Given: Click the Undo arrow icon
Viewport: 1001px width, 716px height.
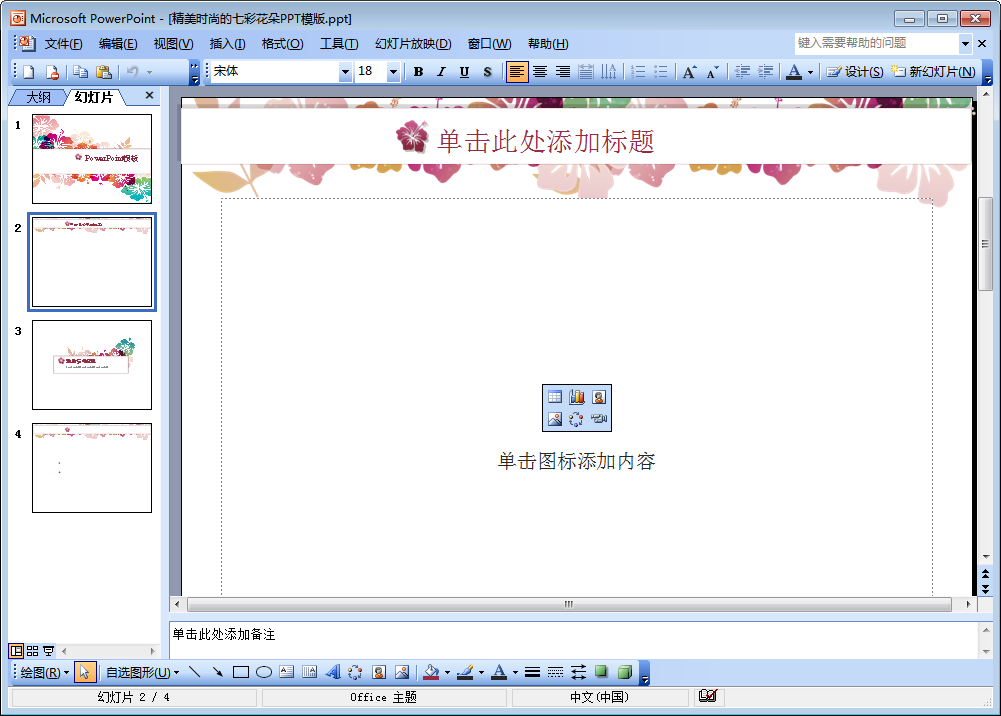Looking at the screenshot, I should click(x=132, y=71).
